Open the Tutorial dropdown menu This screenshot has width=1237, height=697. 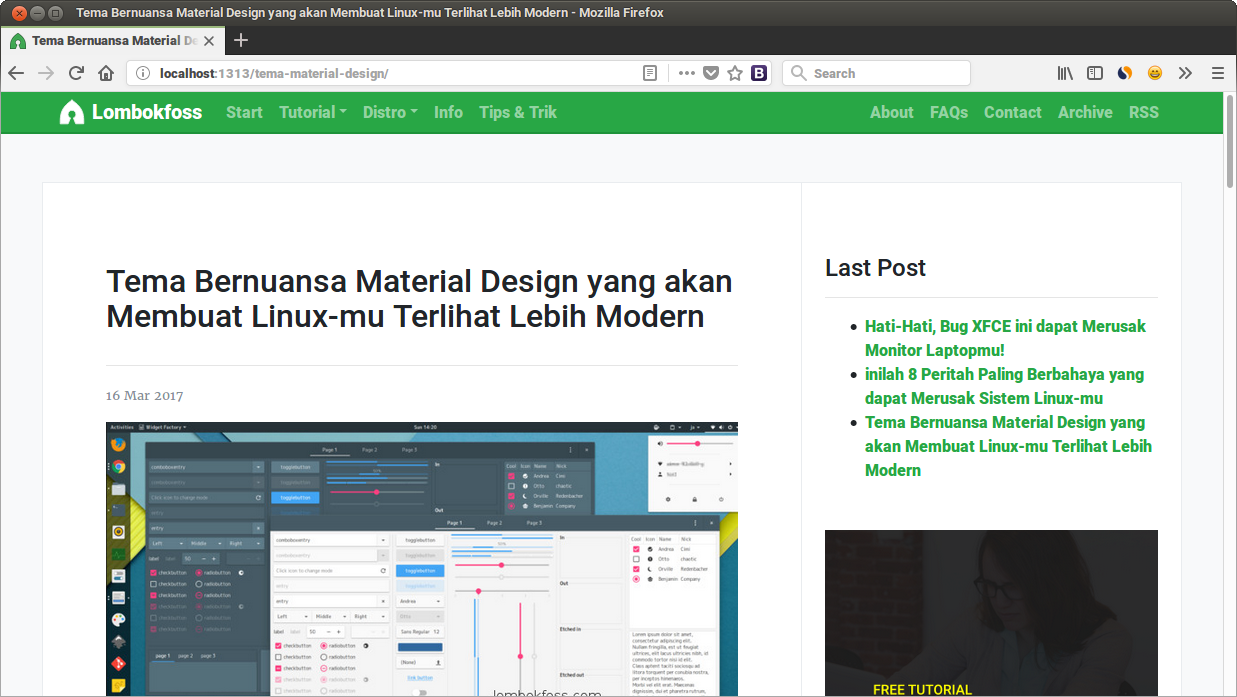tap(312, 112)
